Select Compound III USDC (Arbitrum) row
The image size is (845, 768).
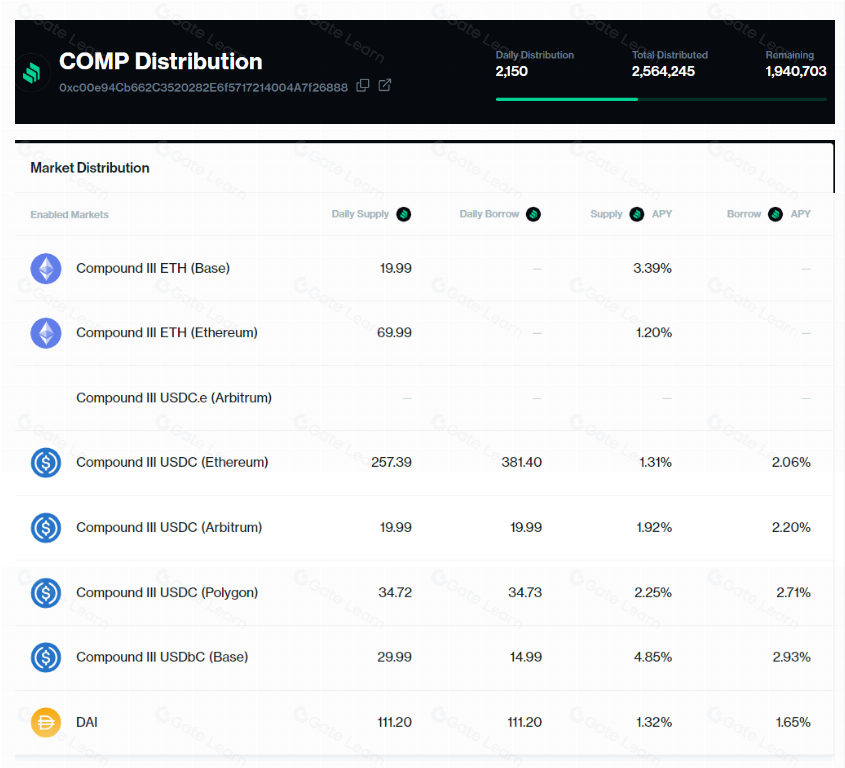(x=424, y=528)
